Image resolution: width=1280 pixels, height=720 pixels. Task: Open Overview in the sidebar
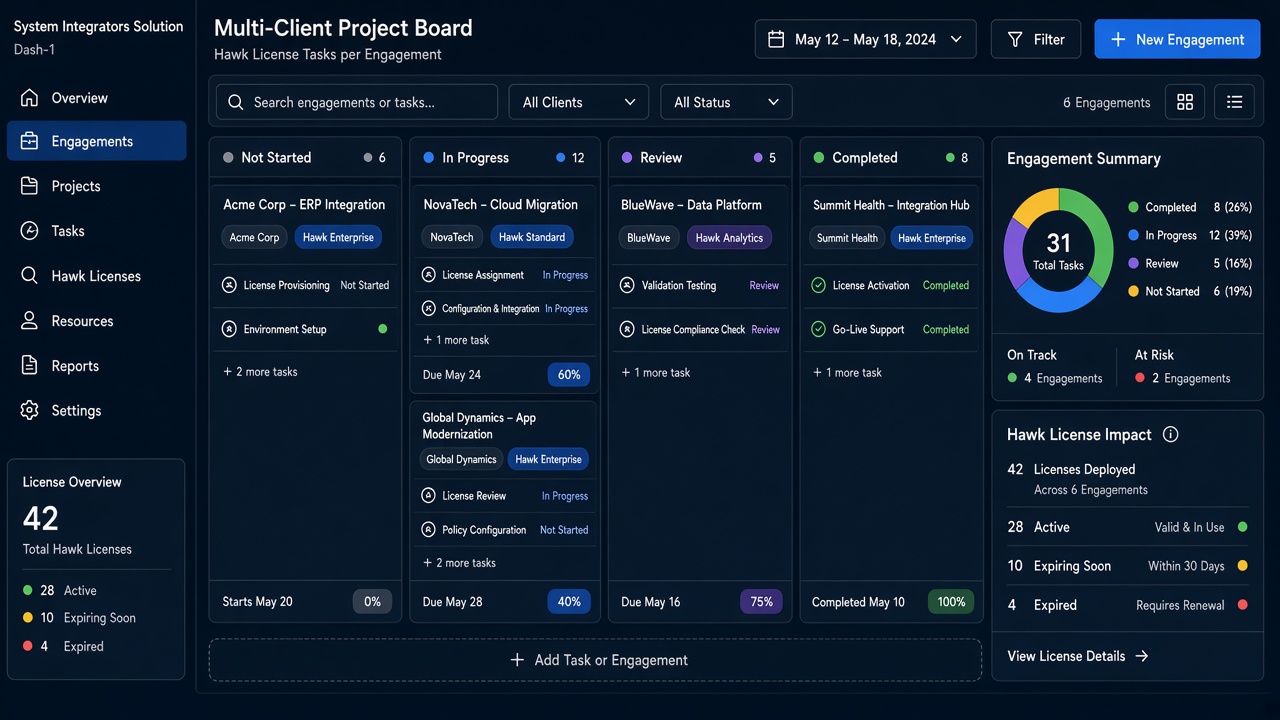(x=96, y=98)
